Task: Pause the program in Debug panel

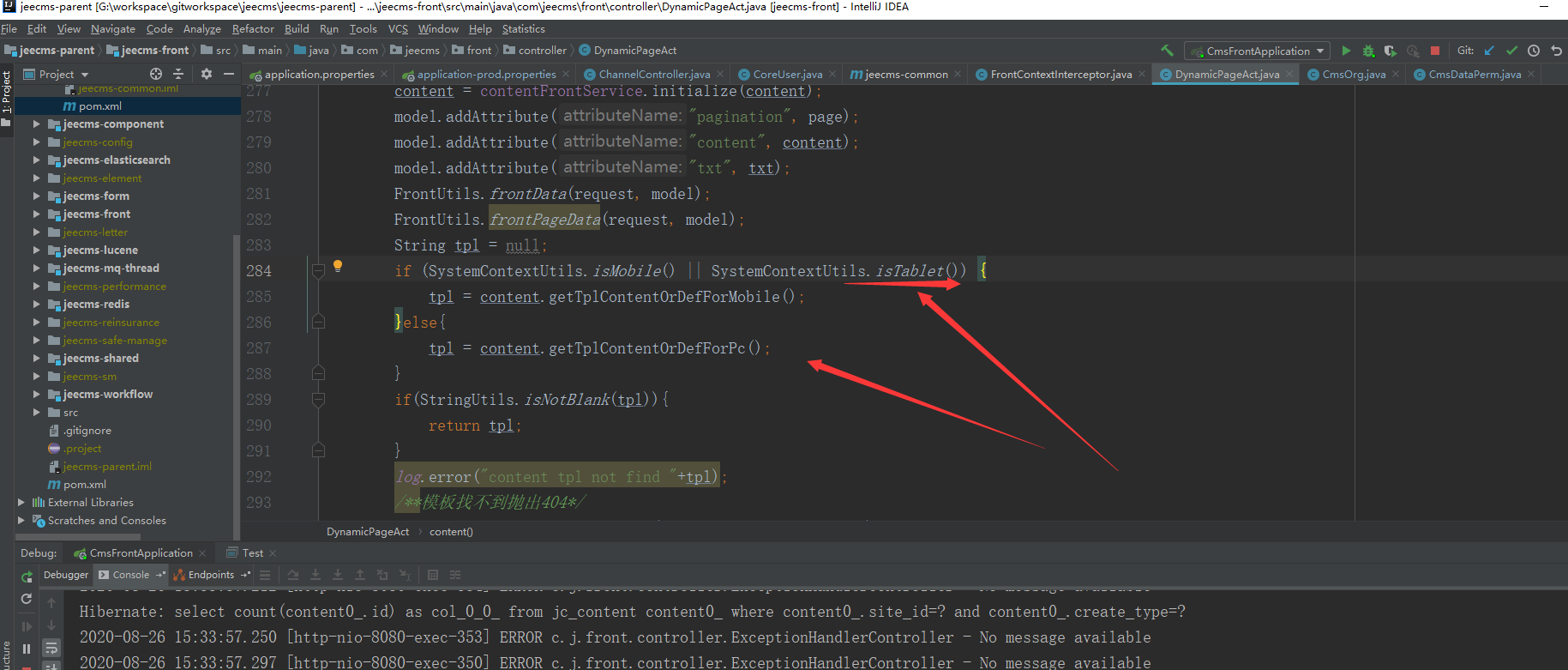Action: [27, 649]
